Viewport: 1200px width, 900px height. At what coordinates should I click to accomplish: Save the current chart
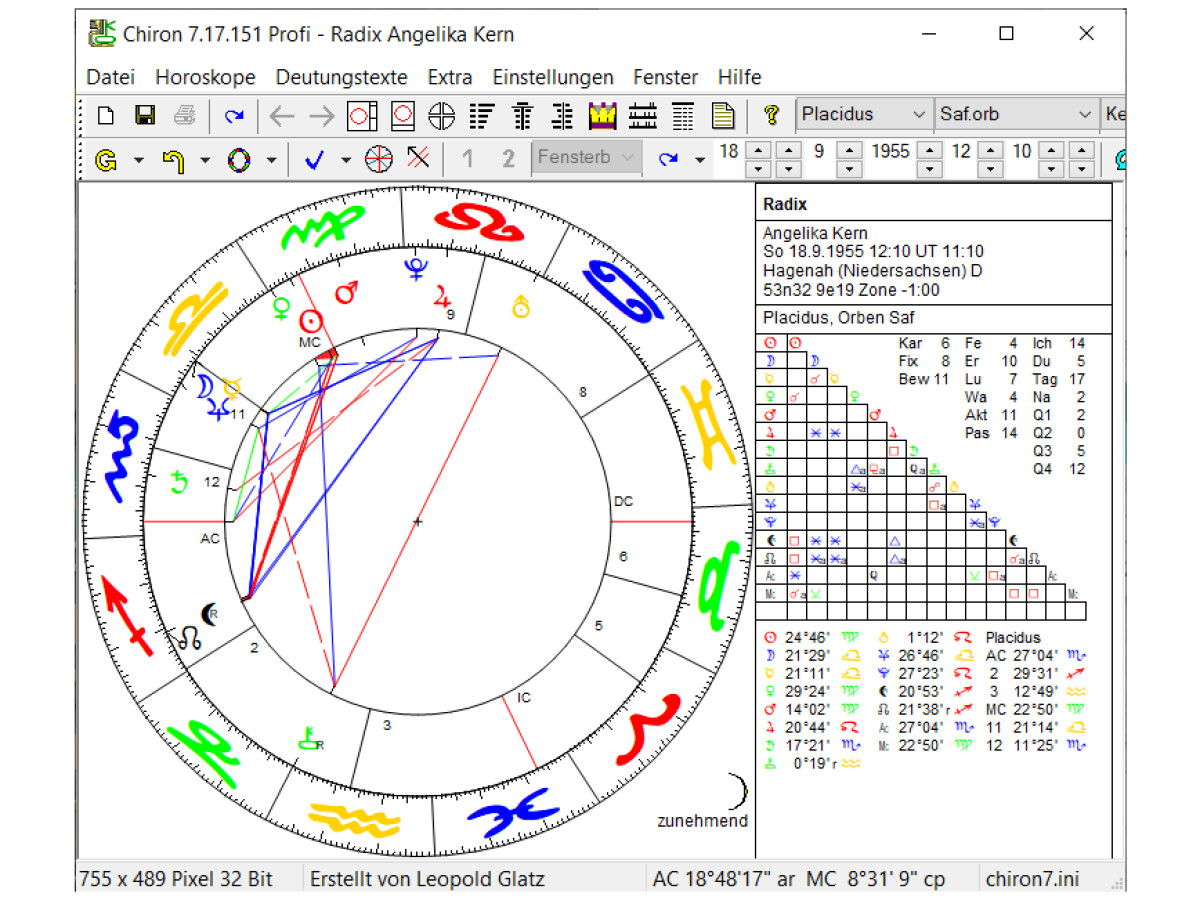[145, 115]
